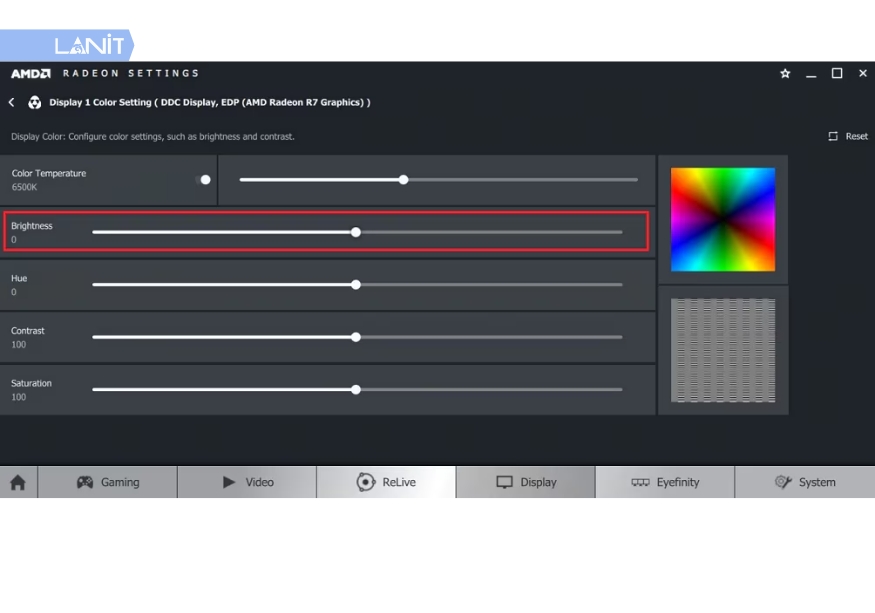Reset the display color settings

(x=848, y=136)
